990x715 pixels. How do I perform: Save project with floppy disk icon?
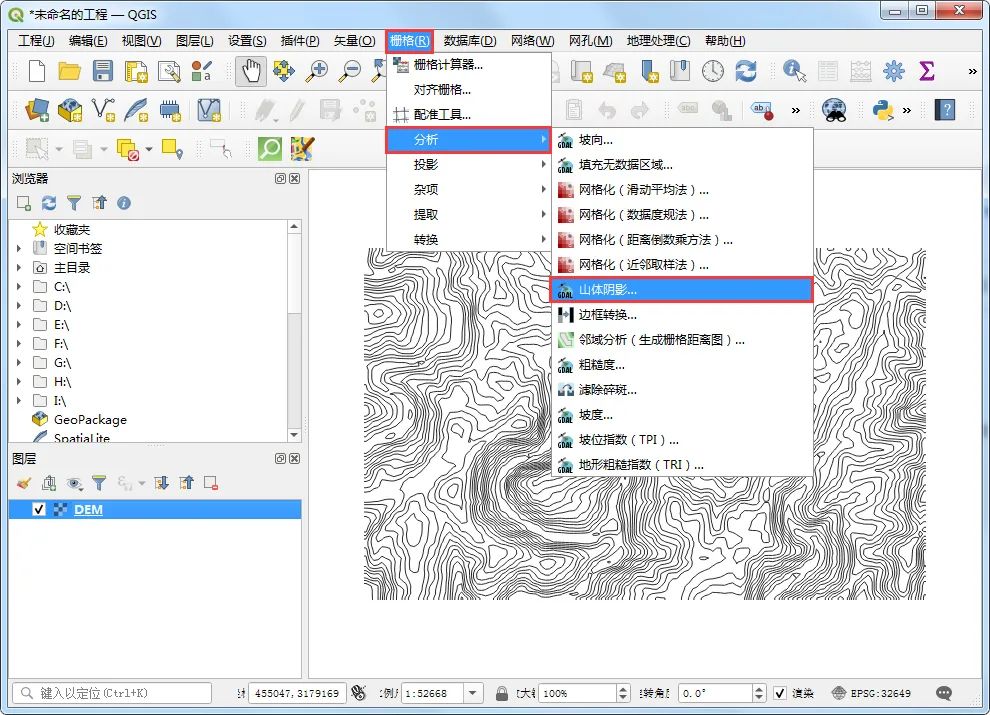coord(102,71)
